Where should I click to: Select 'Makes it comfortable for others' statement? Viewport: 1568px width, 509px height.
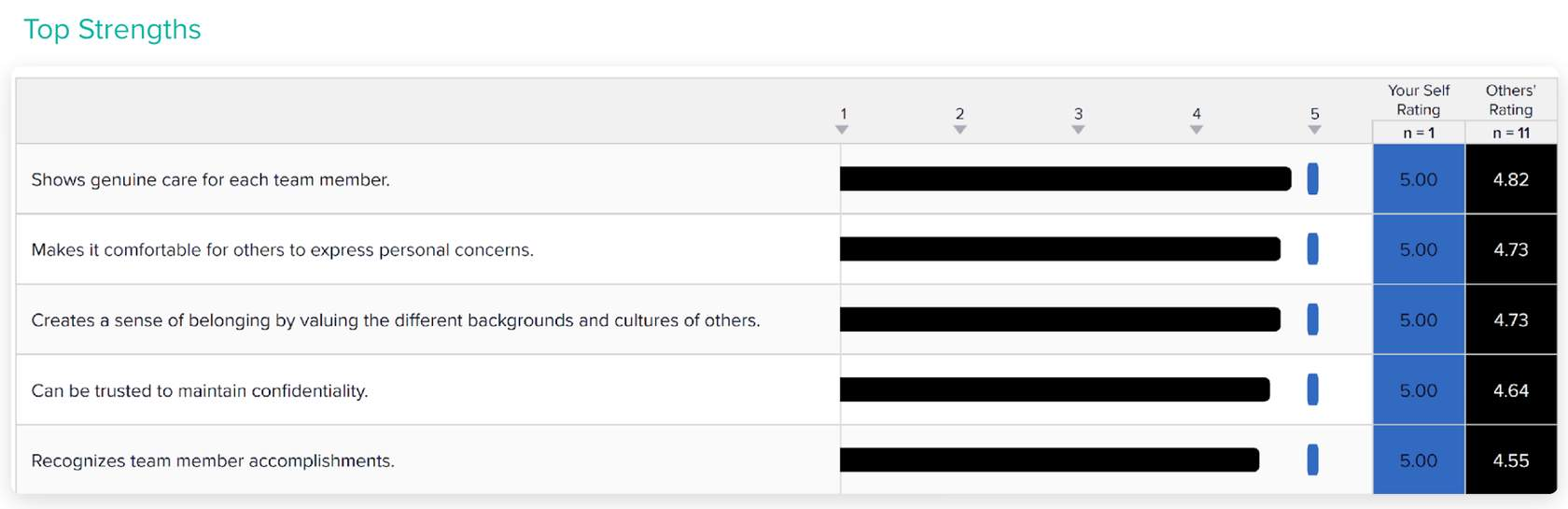point(282,249)
